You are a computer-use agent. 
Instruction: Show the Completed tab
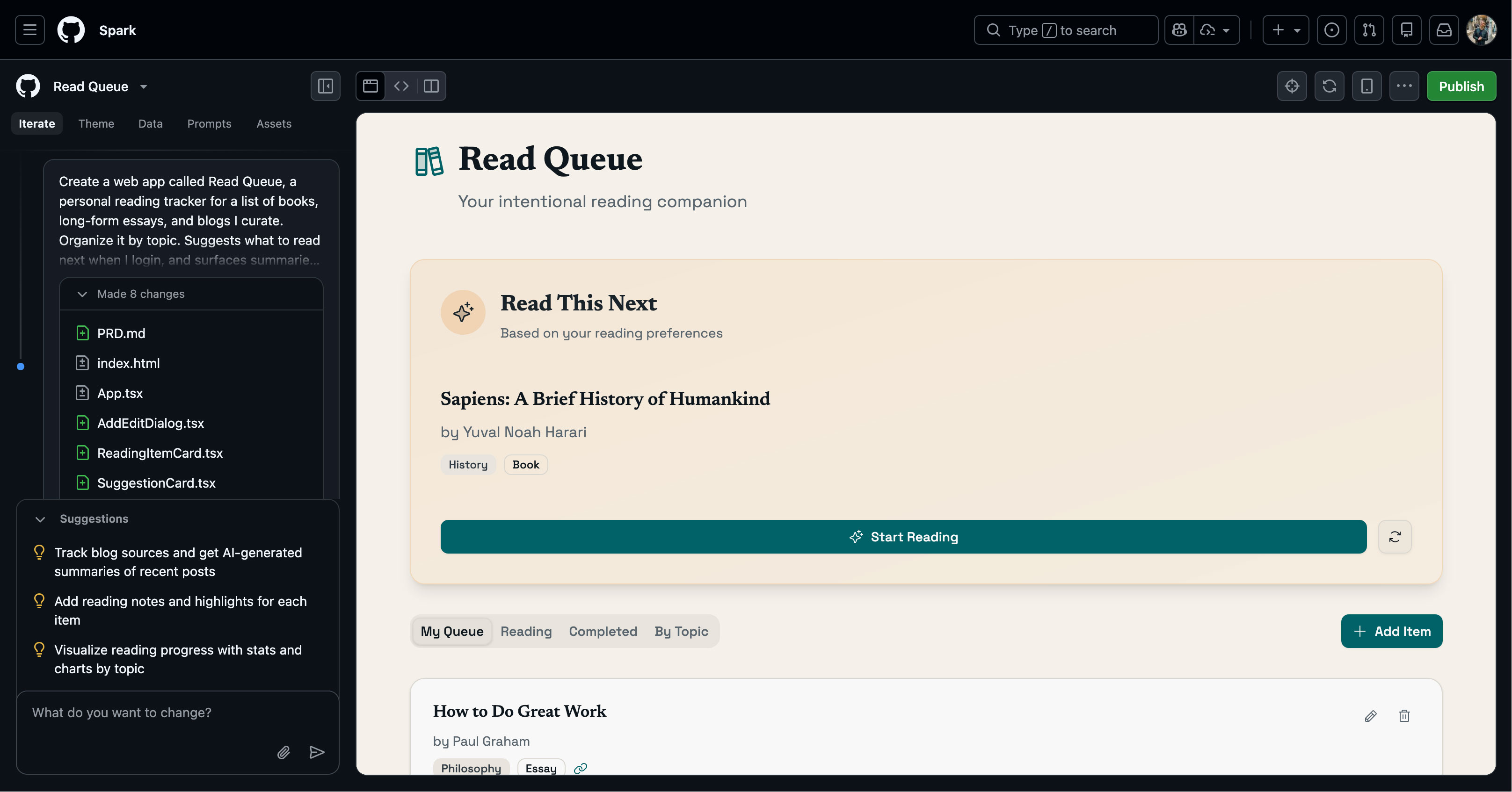pos(603,631)
